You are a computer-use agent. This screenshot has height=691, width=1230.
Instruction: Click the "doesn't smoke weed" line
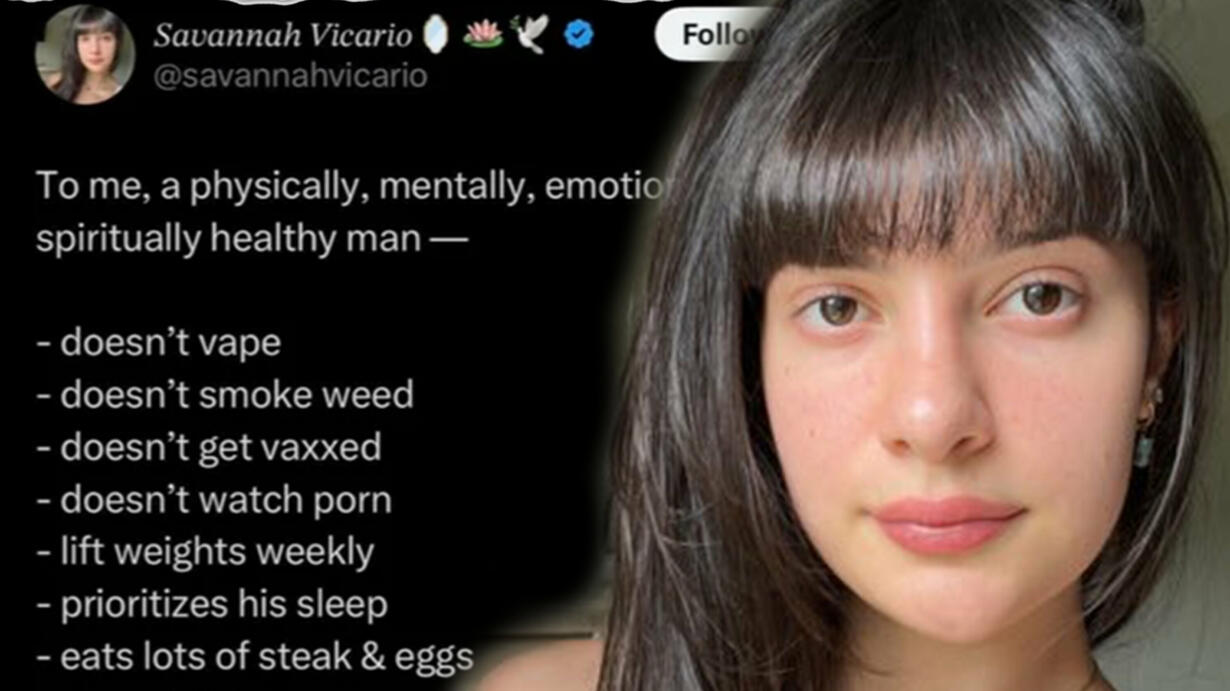tap(225, 395)
